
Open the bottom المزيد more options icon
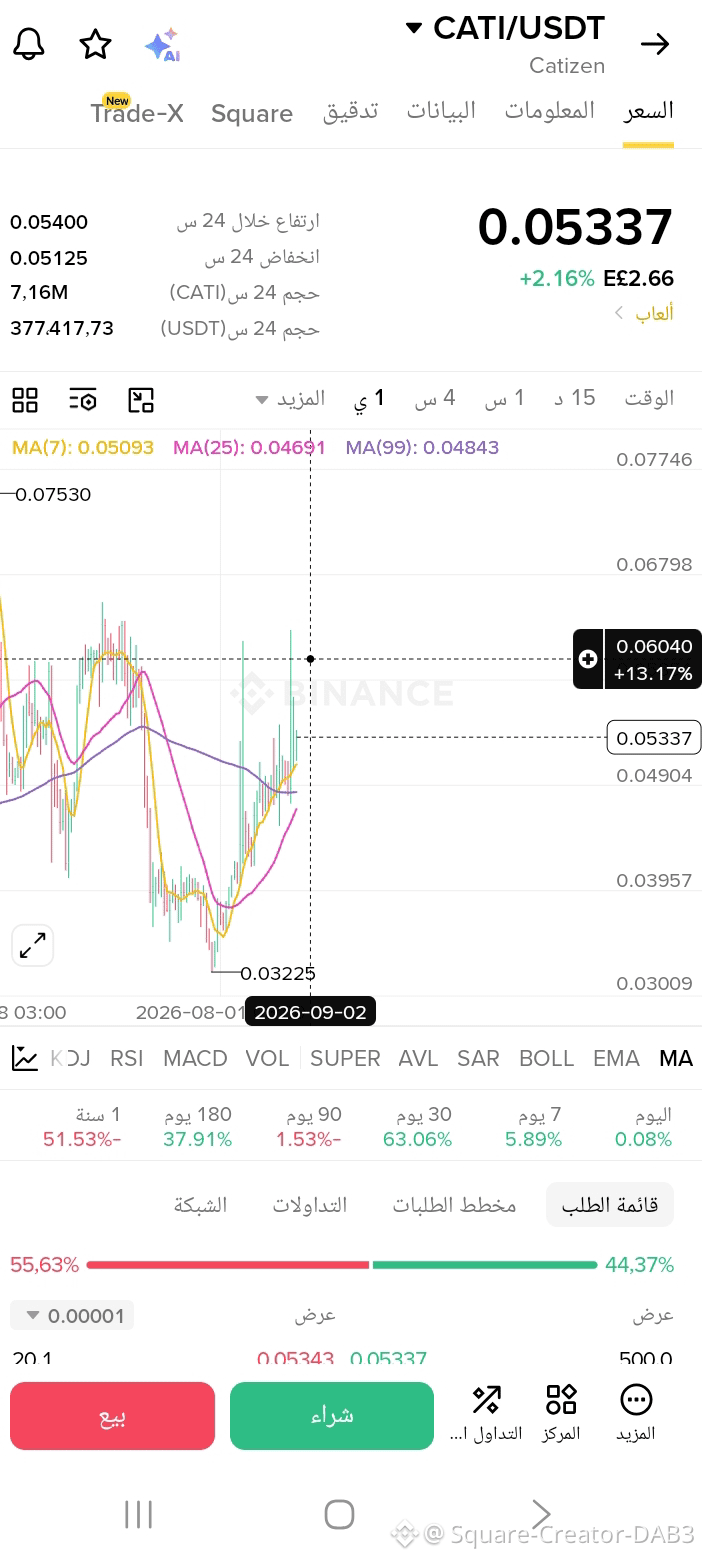pos(636,1412)
